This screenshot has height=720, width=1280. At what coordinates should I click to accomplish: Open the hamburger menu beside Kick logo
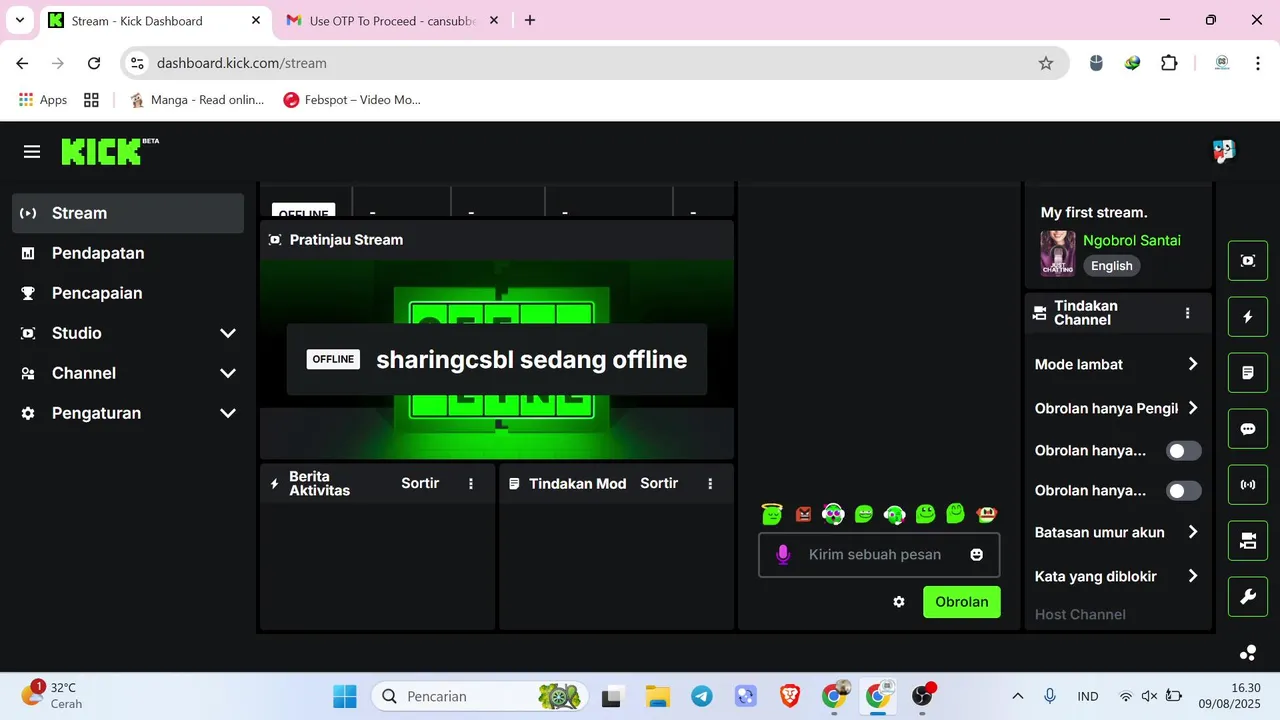[32, 152]
